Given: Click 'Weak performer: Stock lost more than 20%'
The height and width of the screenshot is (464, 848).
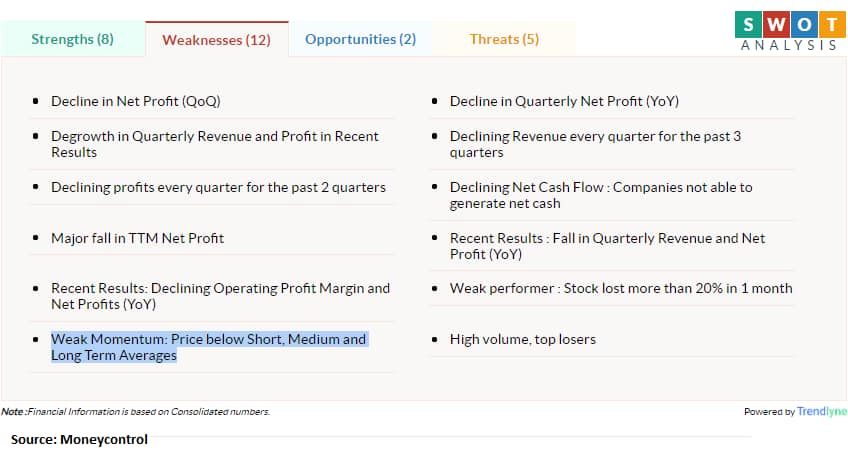Looking at the screenshot, I should 620,288.
